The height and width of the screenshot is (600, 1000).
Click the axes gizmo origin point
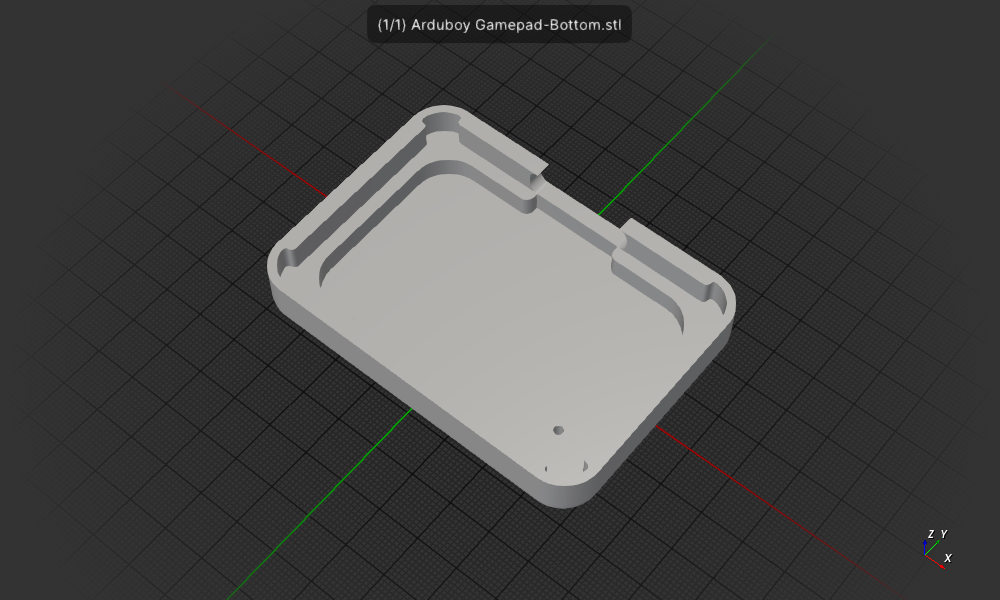tap(925, 555)
